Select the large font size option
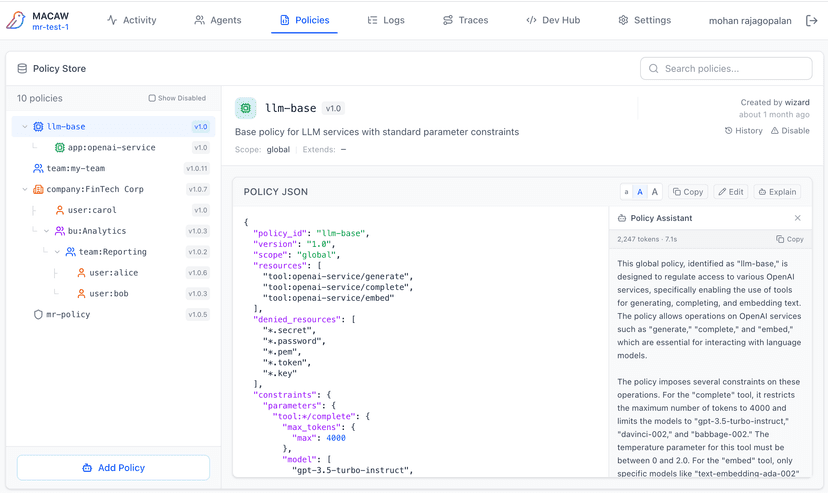Image resolution: width=828 pixels, height=493 pixels. coord(655,192)
